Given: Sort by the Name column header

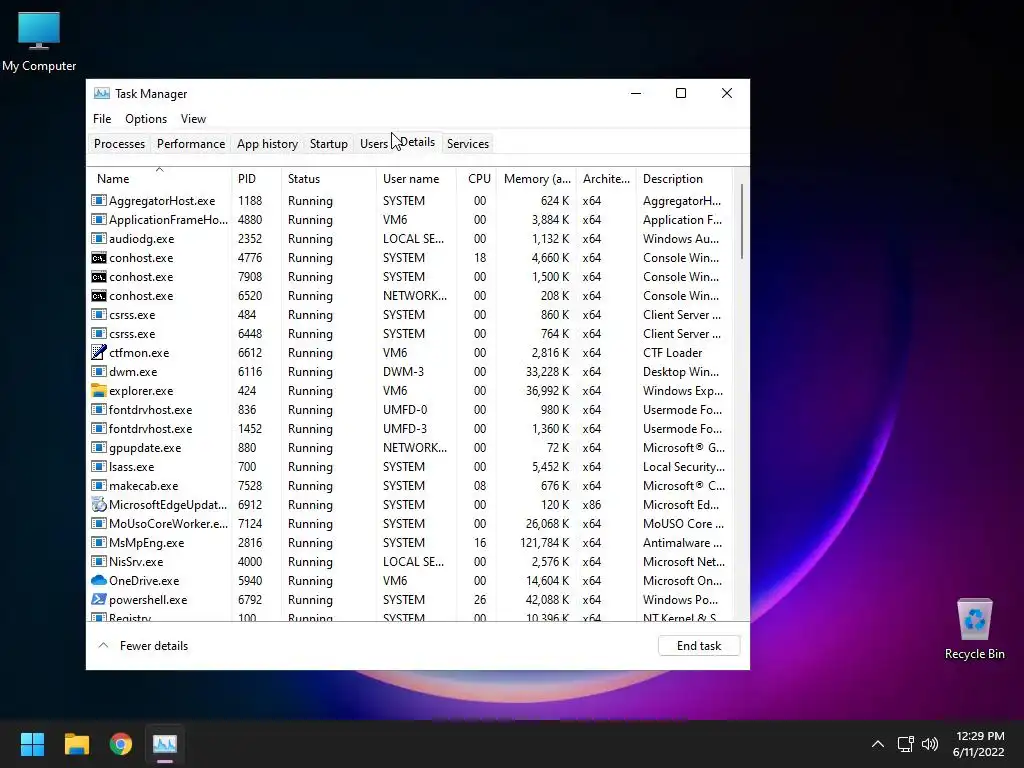Looking at the screenshot, I should coord(159,179).
